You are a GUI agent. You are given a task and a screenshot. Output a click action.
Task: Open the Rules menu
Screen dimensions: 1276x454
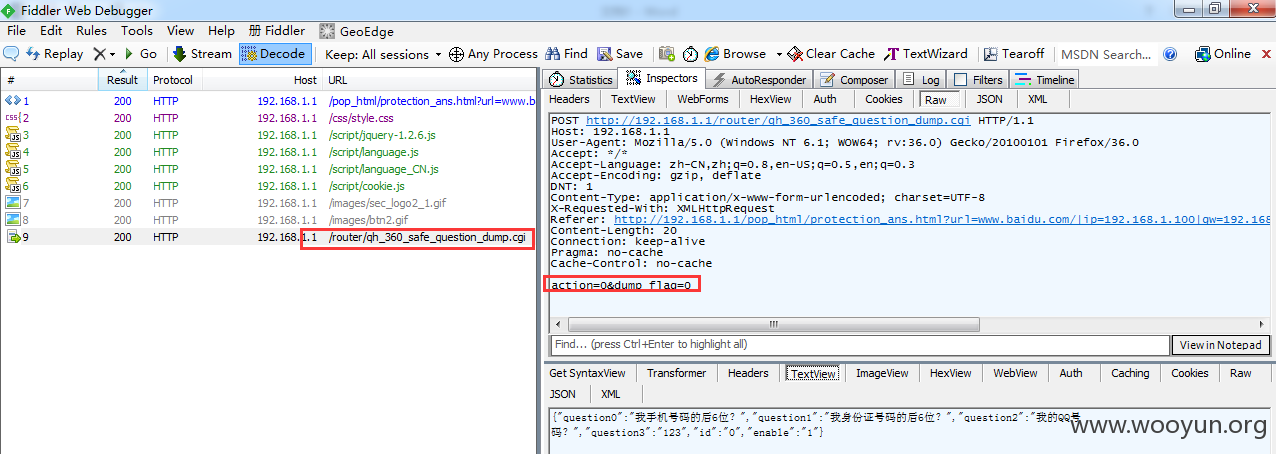point(92,31)
